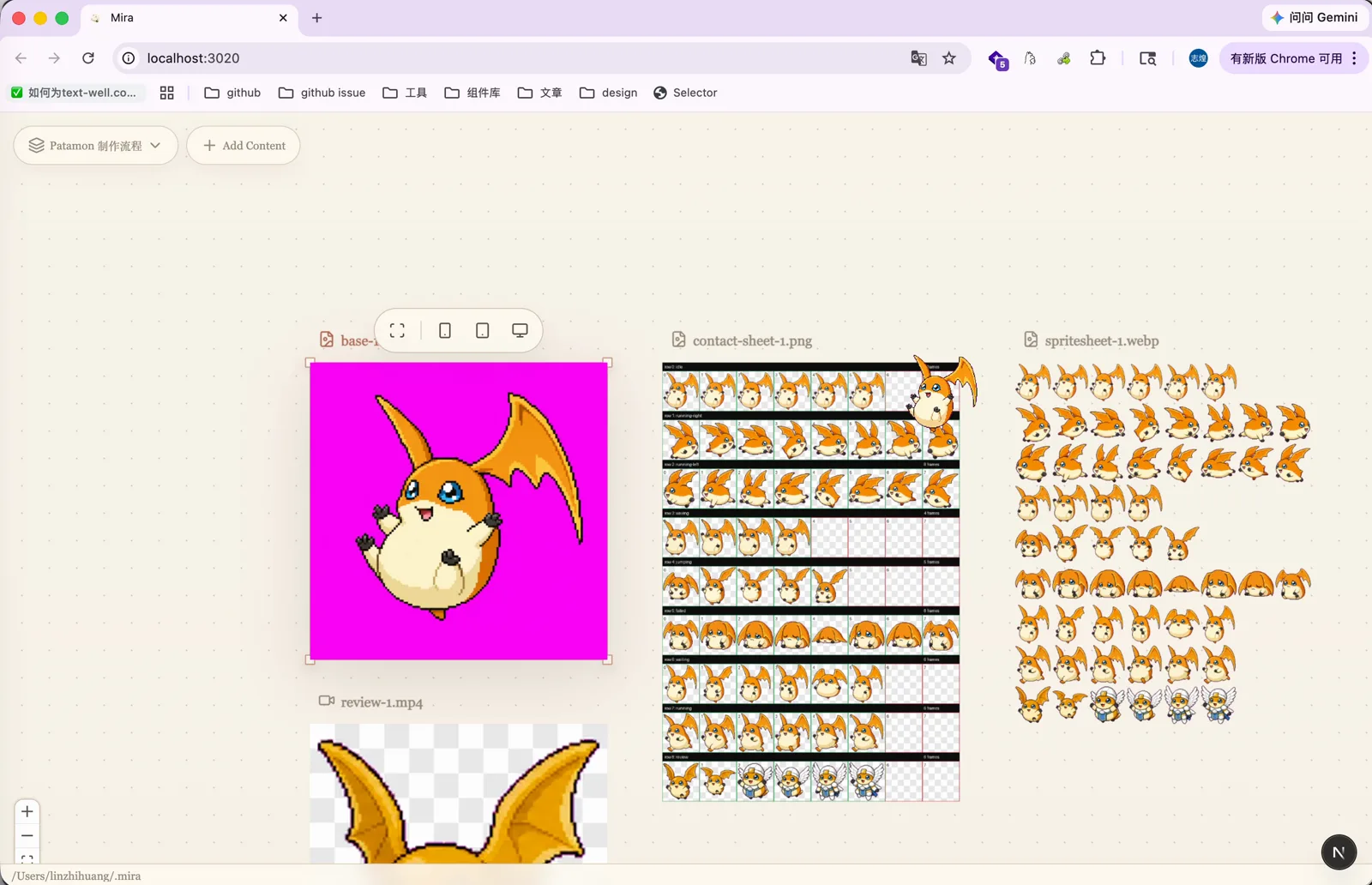Click the red file icon beside base label
1372x885 pixels.
click(x=327, y=340)
